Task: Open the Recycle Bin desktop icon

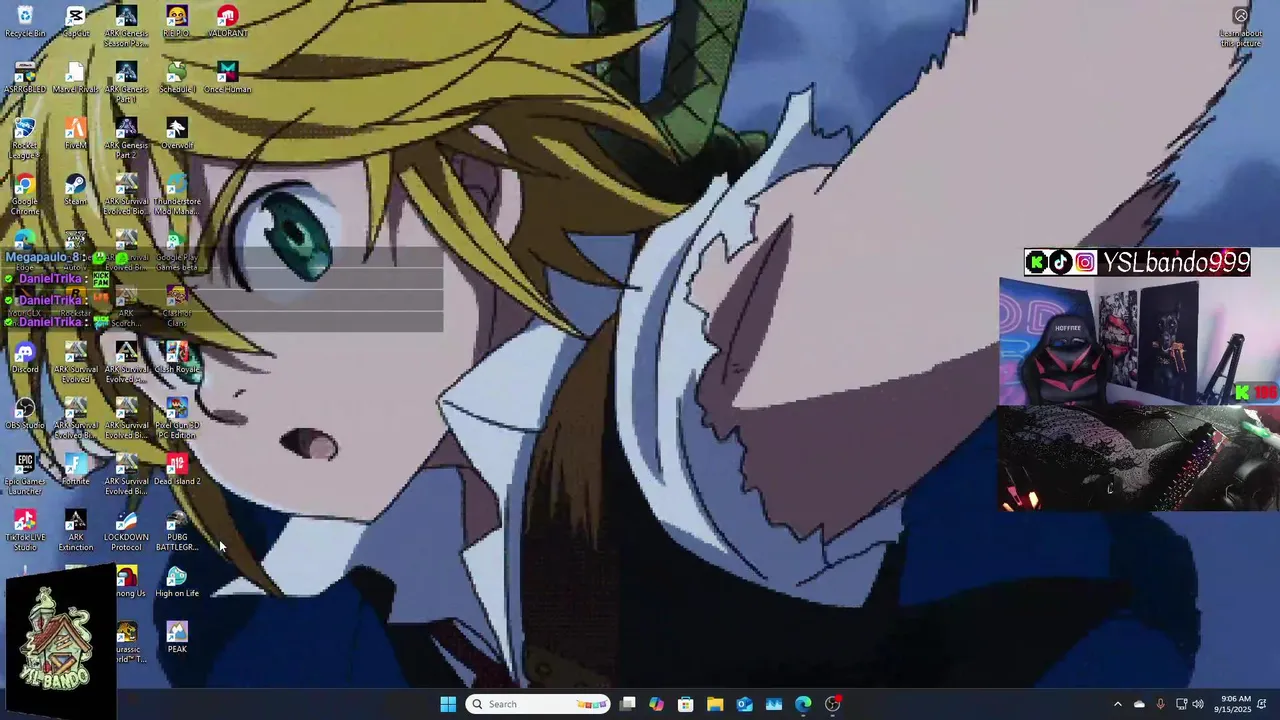Action: click(x=25, y=21)
